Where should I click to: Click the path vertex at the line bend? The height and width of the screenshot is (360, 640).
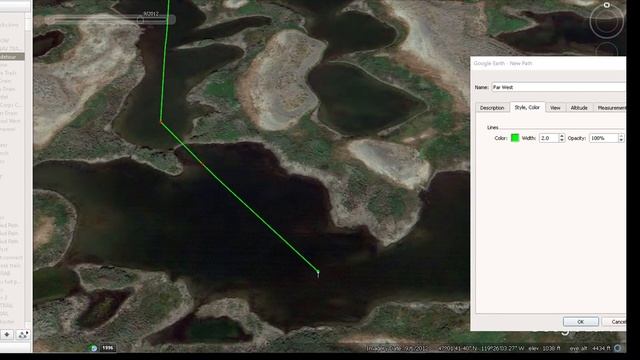click(x=161, y=122)
